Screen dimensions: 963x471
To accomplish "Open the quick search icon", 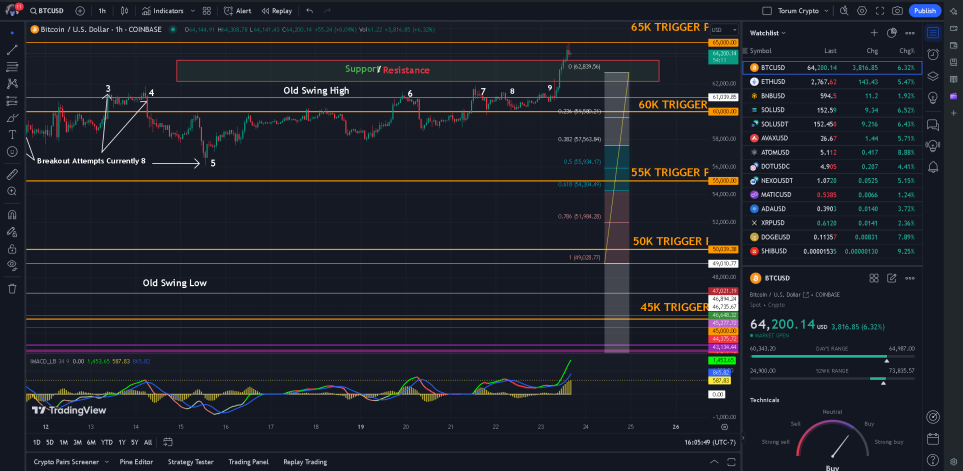I will pos(844,11).
